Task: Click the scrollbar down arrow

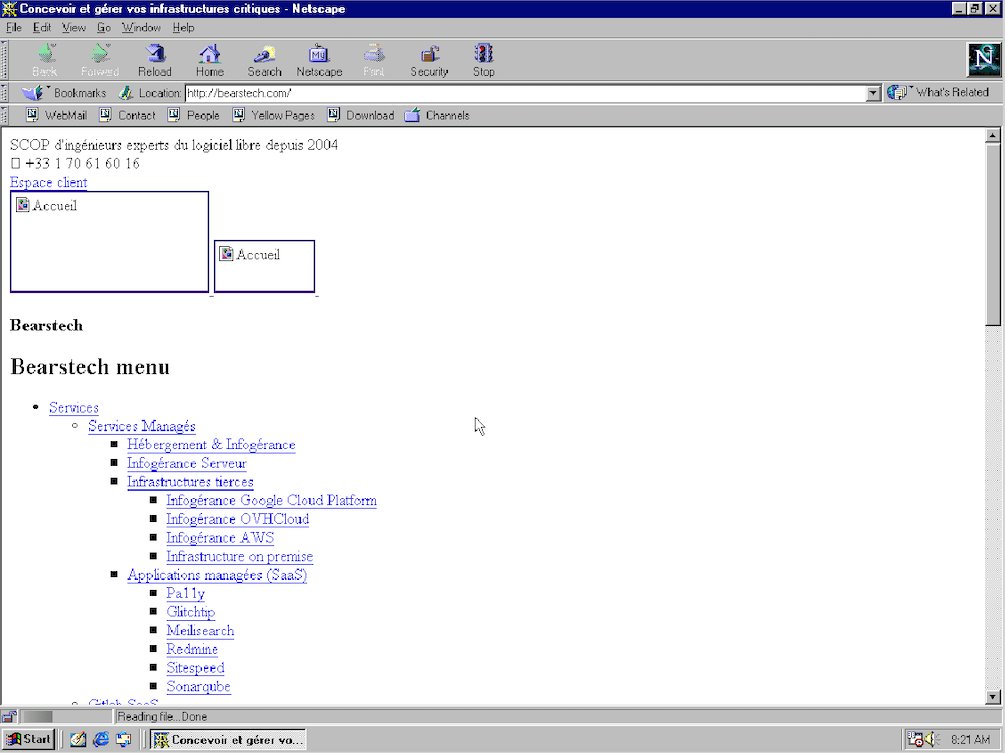Action: (992, 697)
